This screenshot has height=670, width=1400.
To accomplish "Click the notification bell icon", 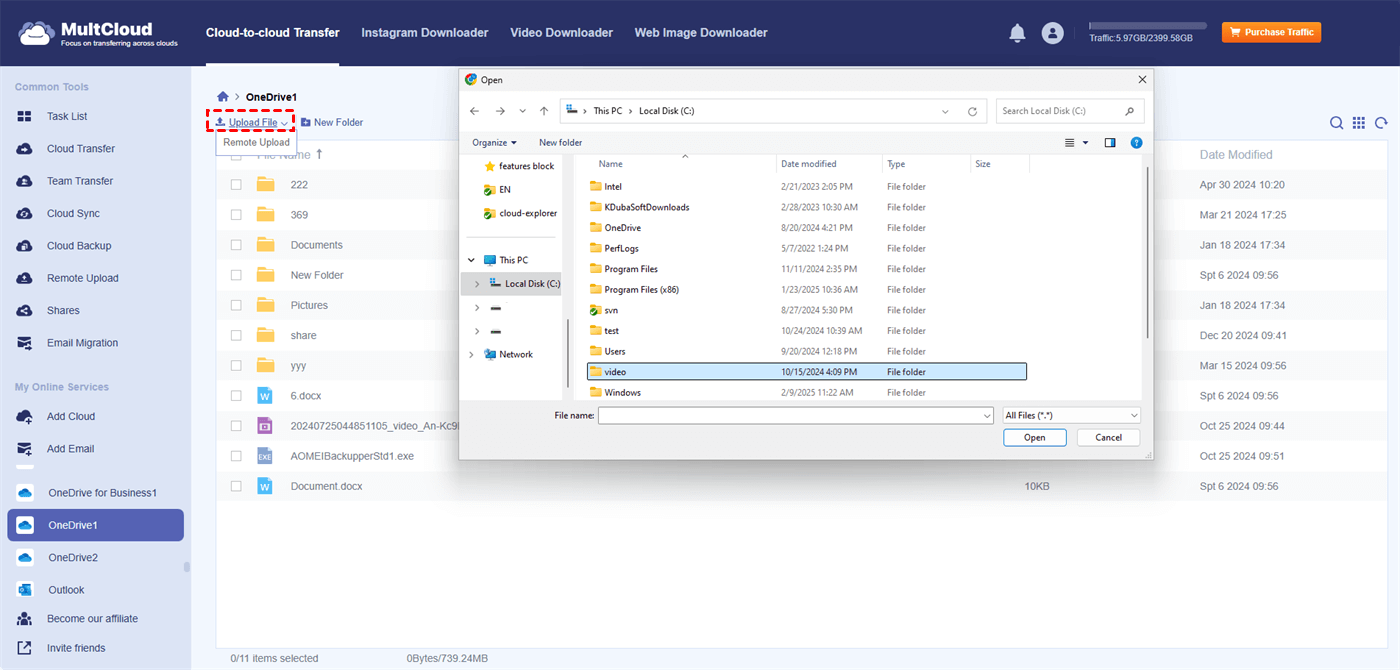I will coord(1017,33).
